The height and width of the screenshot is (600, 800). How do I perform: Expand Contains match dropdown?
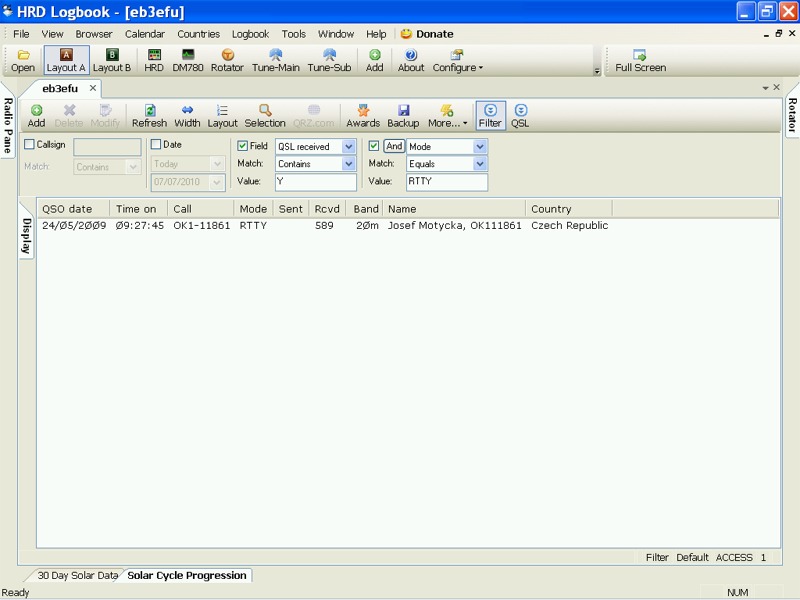click(348, 164)
